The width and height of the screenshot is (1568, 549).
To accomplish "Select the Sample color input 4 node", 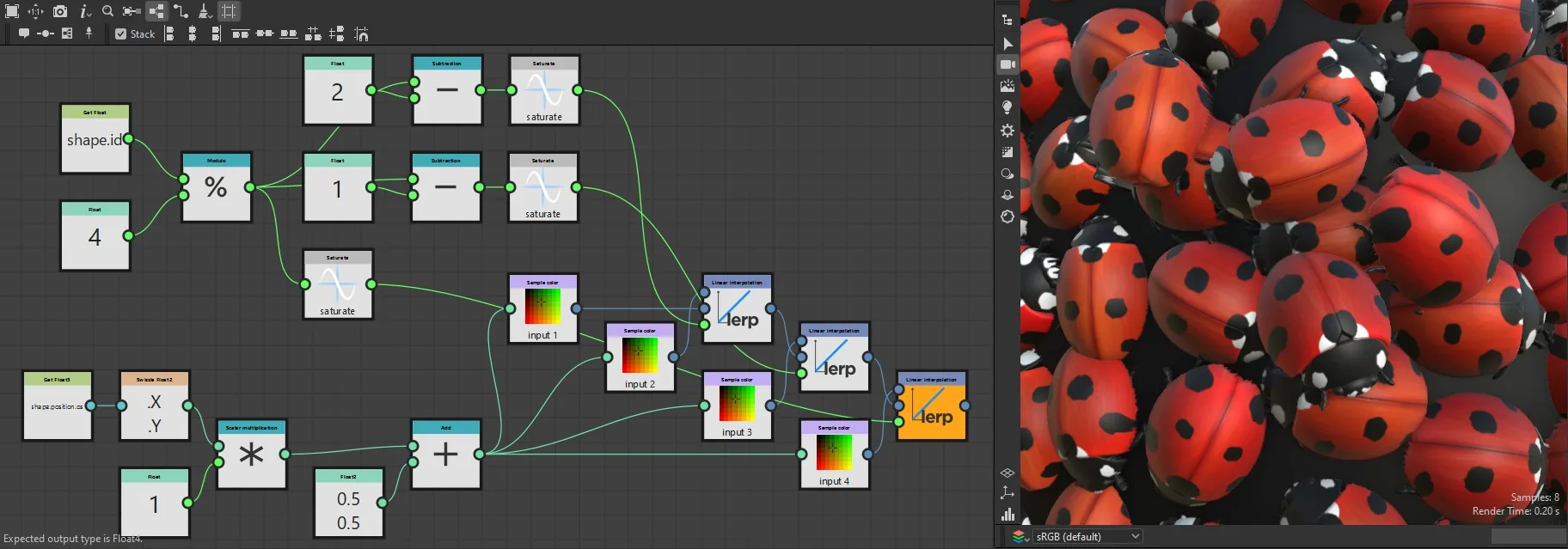I will coord(835,454).
